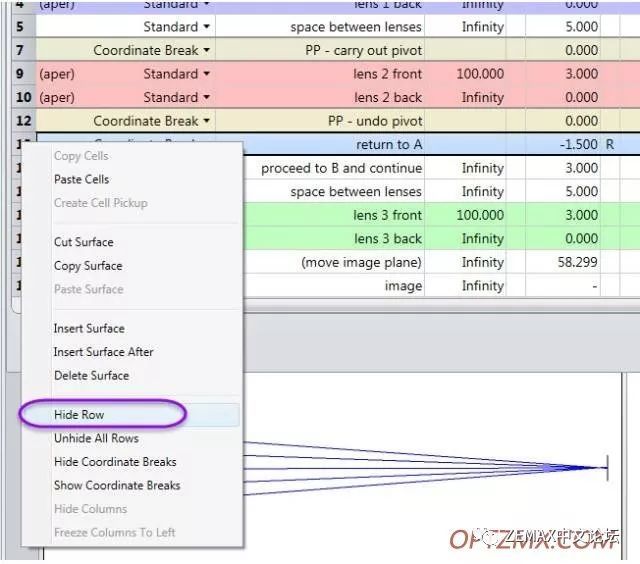Click Show Coordinate Breaks

[x=117, y=486]
